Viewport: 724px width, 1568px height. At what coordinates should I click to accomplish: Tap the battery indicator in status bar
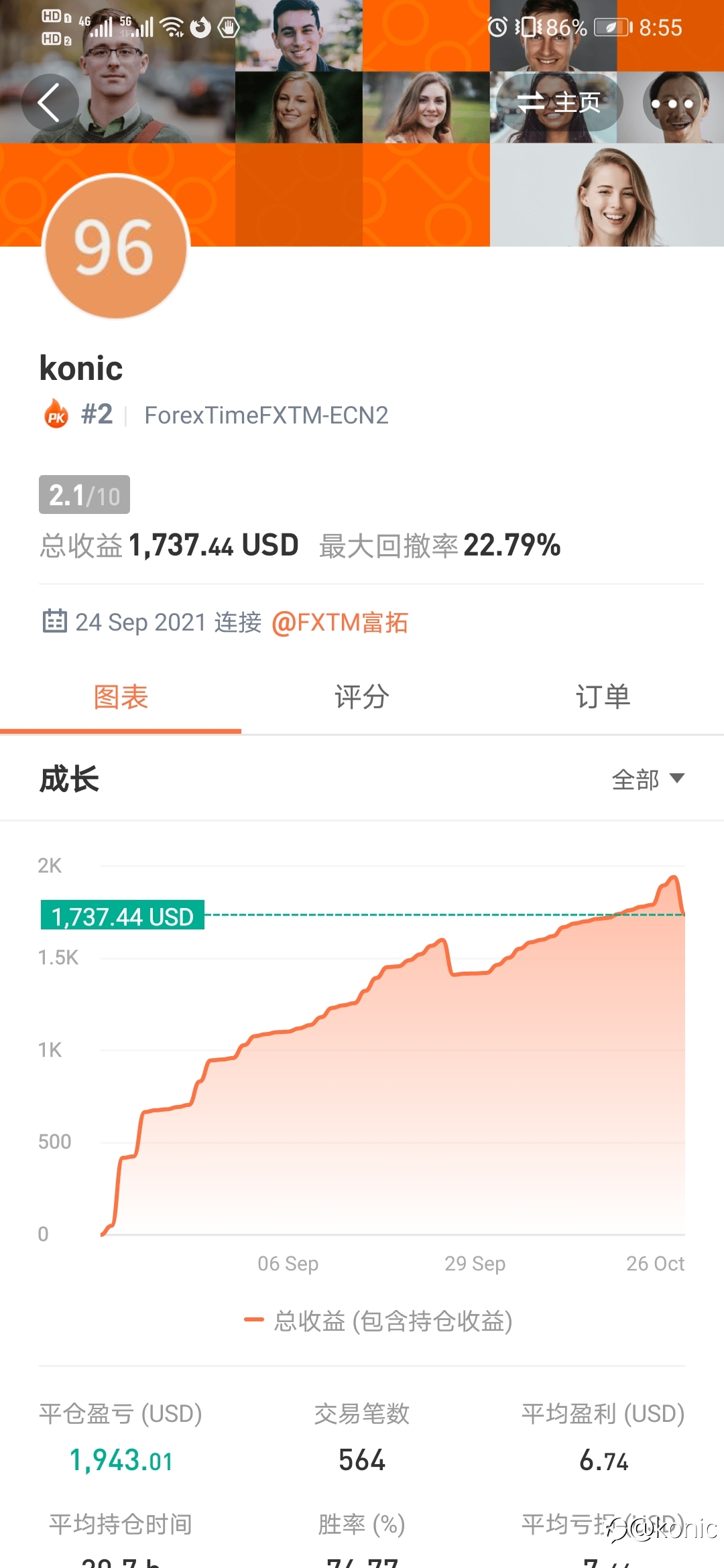click(613, 27)
